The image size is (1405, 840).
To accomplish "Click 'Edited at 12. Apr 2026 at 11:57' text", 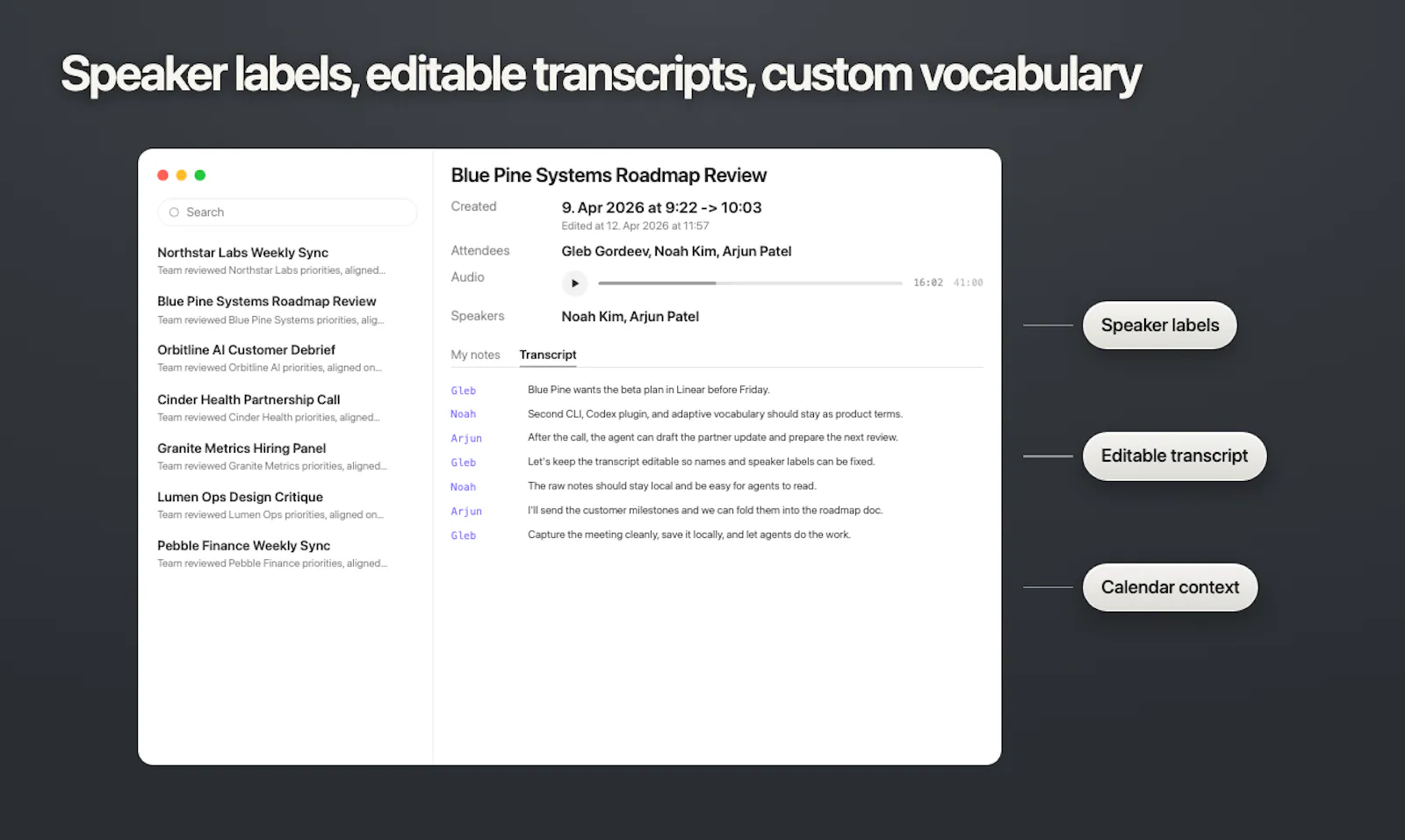I will (x=635, y=226).
